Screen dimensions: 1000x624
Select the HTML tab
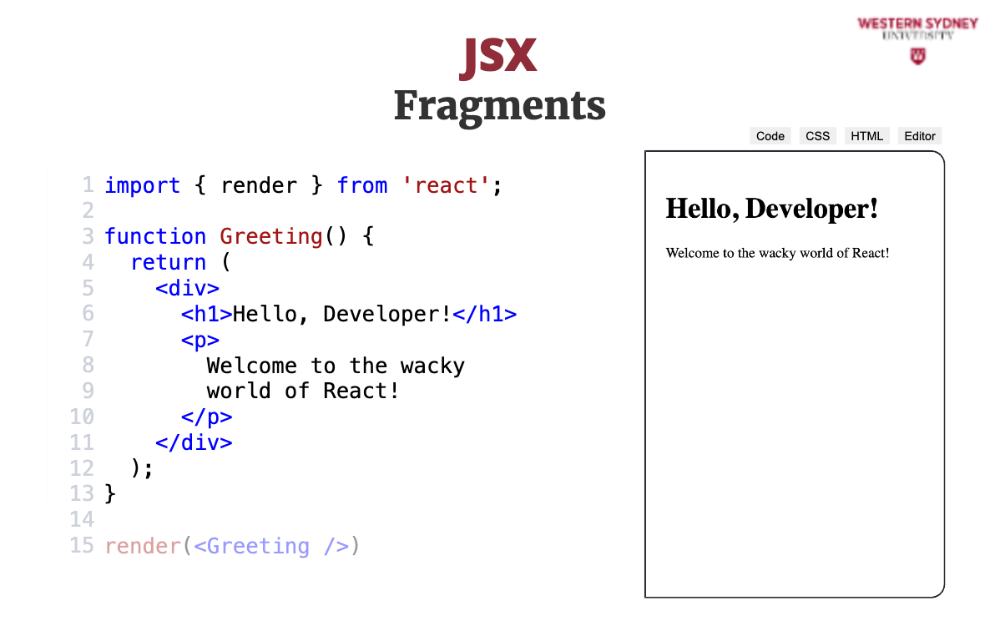click(x=867, y=136)
